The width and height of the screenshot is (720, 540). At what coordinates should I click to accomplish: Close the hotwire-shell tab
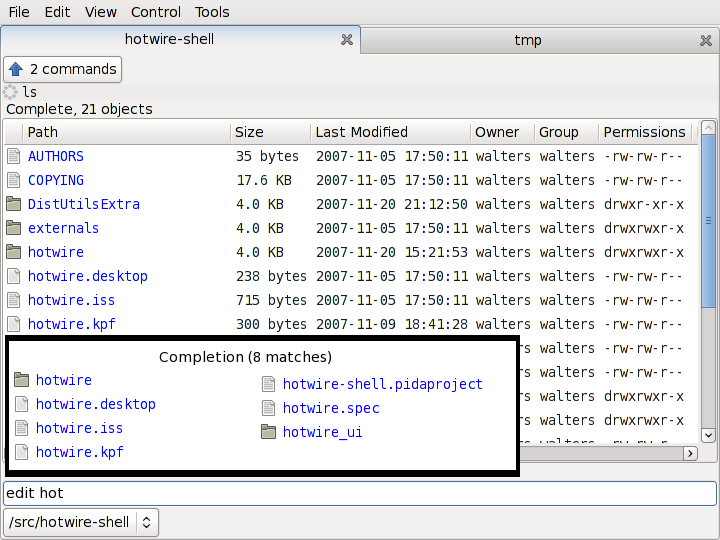point(347,40)
